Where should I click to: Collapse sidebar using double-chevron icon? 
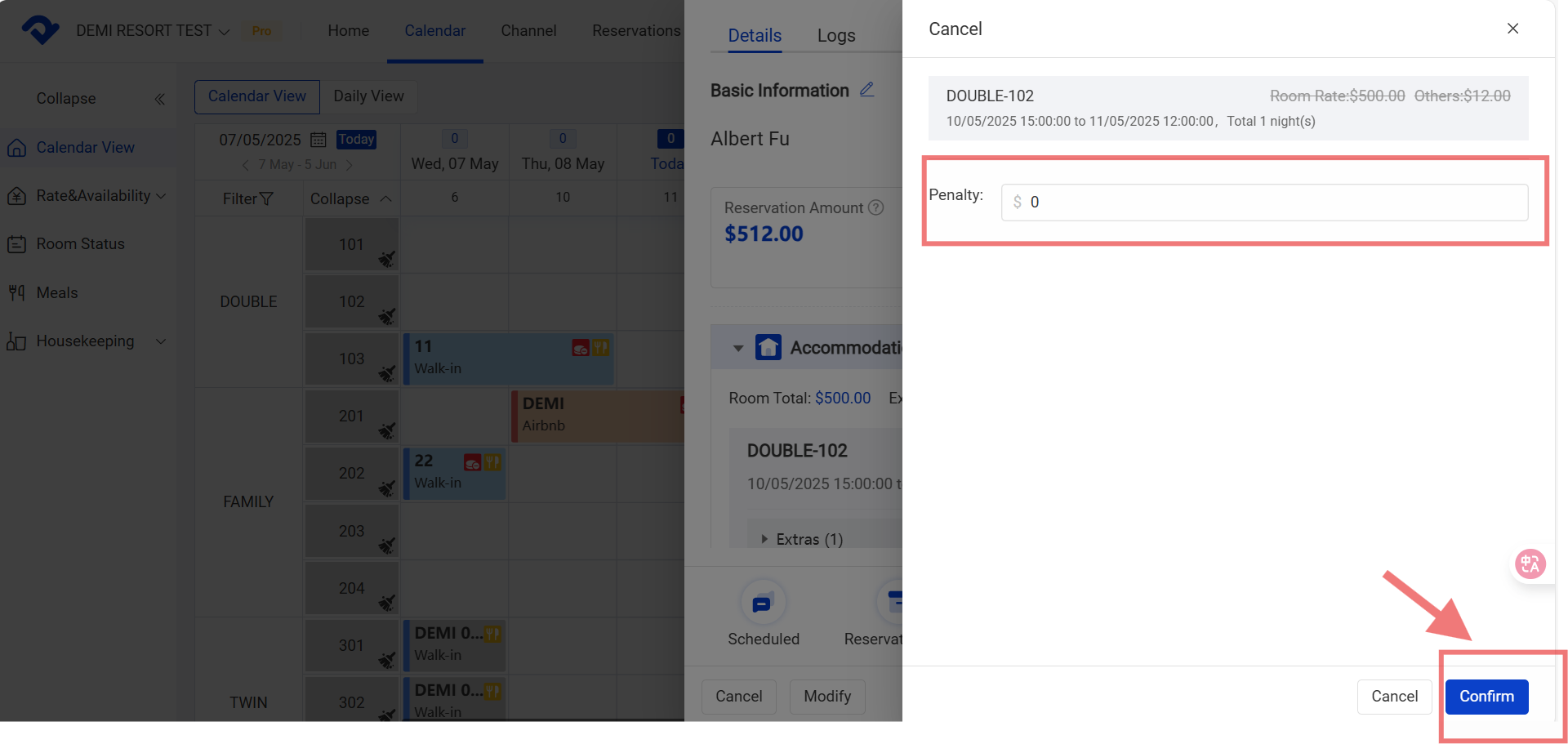coord(160,99)
